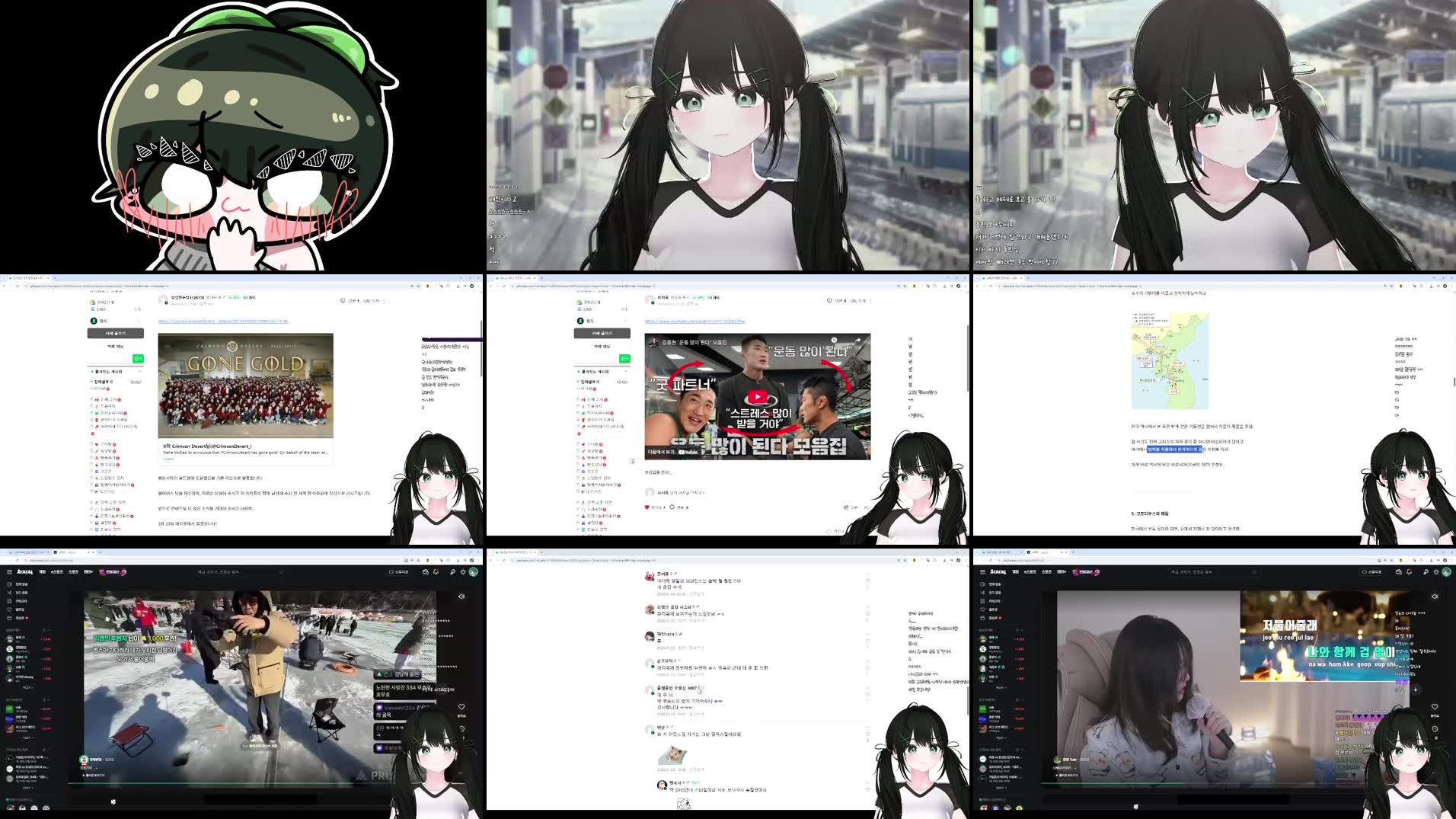
Task: Click your profile avatar in the CHZZK header
Action: [473, 572]
